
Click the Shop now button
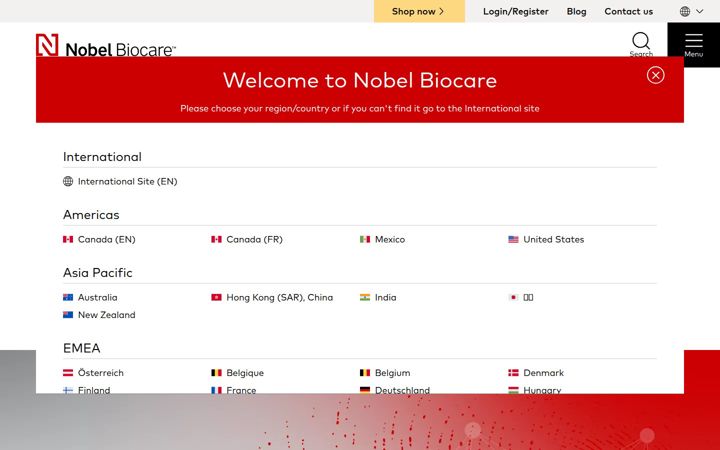point(419,11)
